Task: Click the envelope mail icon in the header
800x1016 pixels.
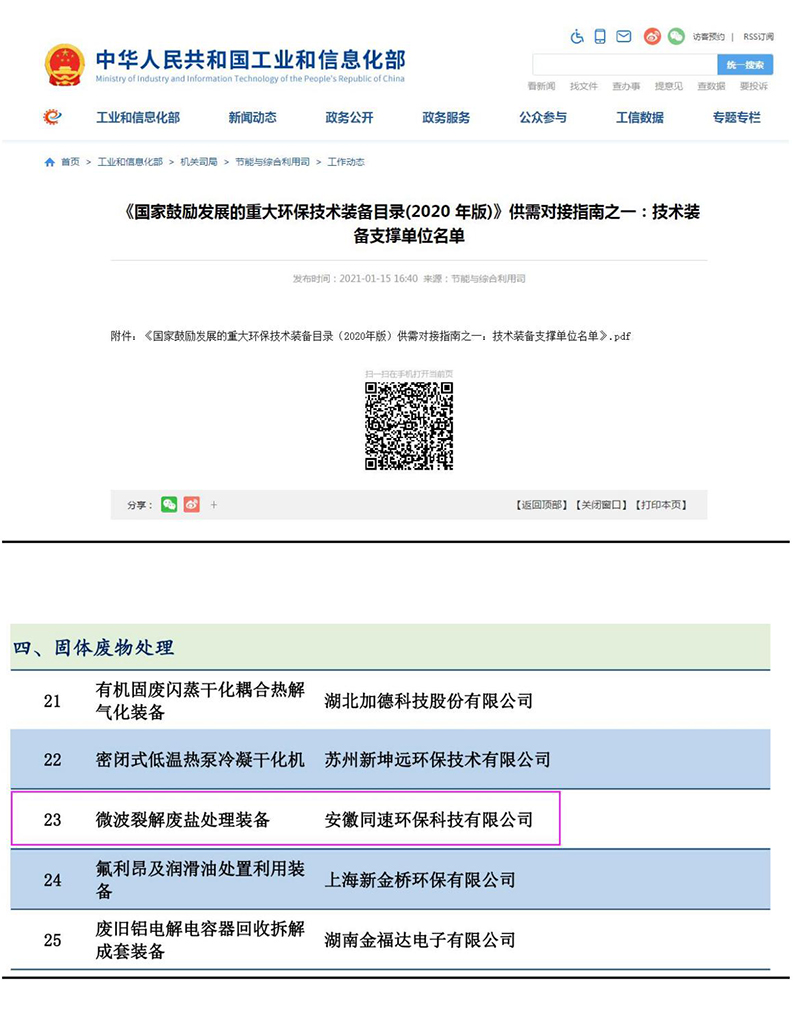Action: (x=623, y=37)
